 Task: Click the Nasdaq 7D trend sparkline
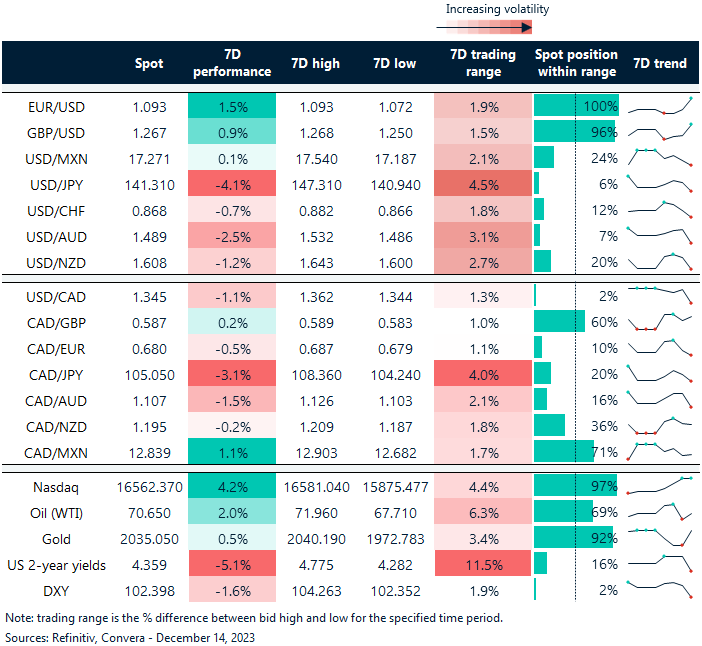[x=659, y=485]
